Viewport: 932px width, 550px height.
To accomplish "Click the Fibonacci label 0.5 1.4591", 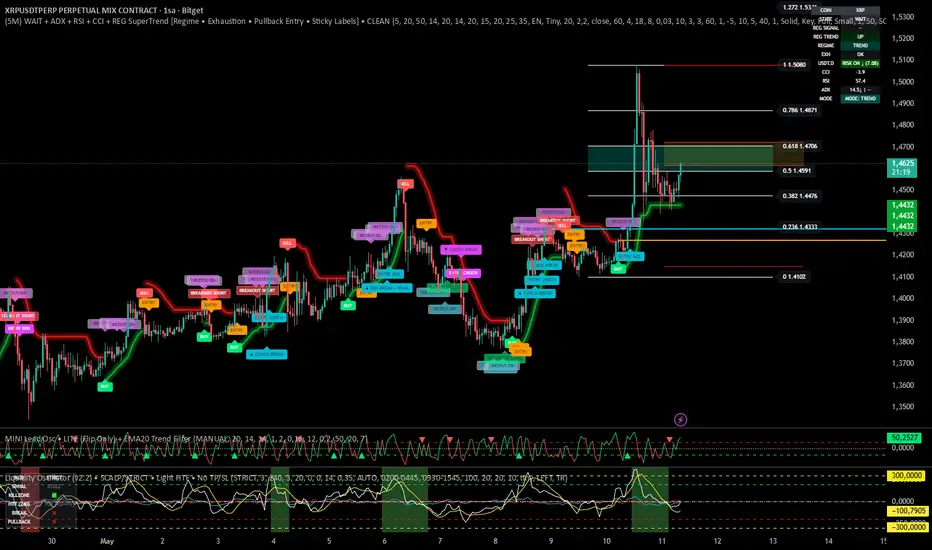I will coord(796,171).
